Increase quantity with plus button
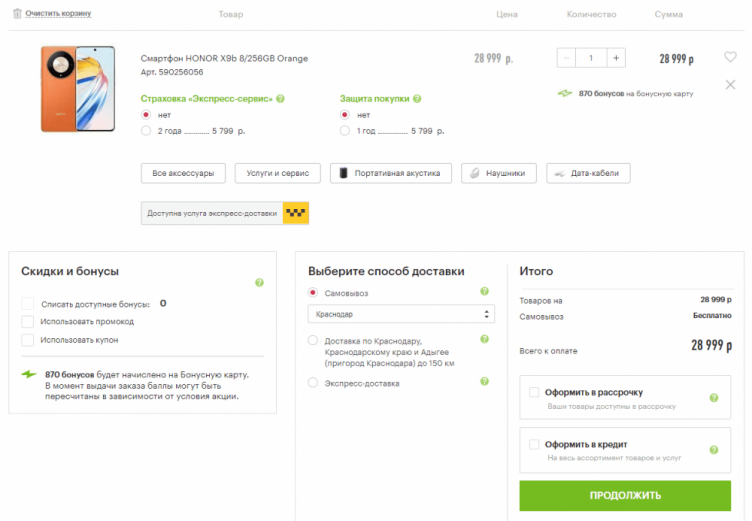This screenshot has width=752, height=521. [x=616, y=58]
